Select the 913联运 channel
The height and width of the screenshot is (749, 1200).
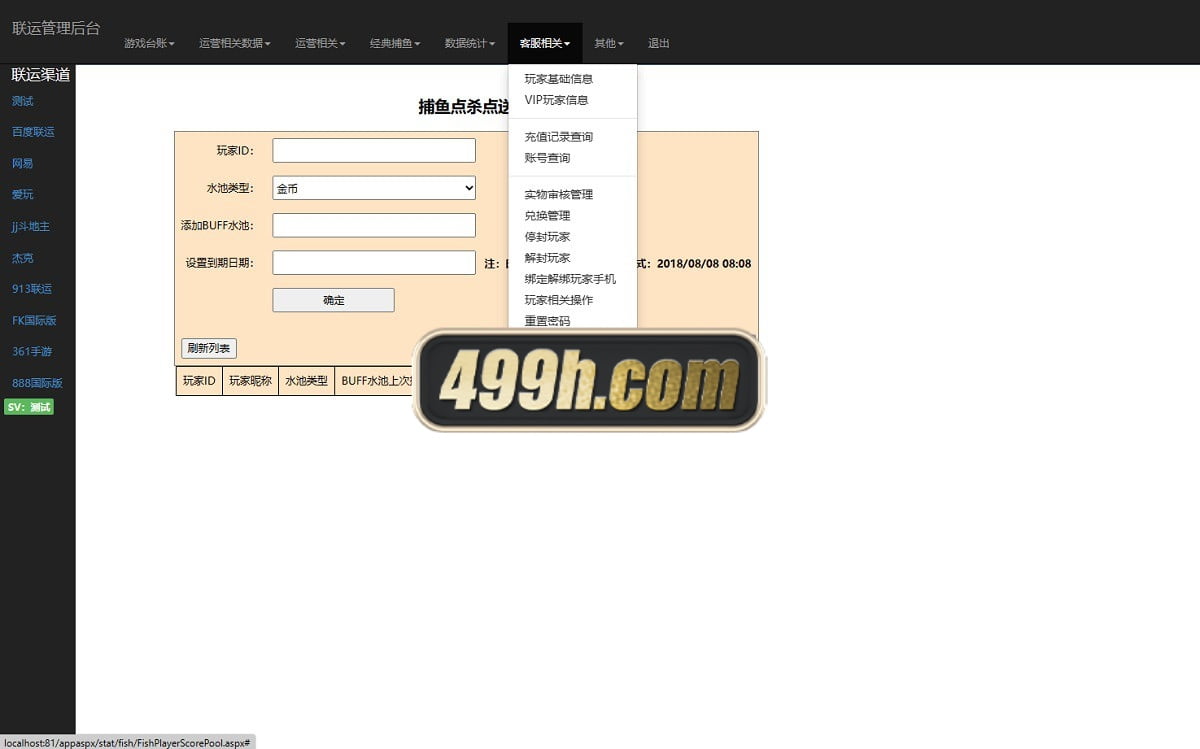point(32,289)
